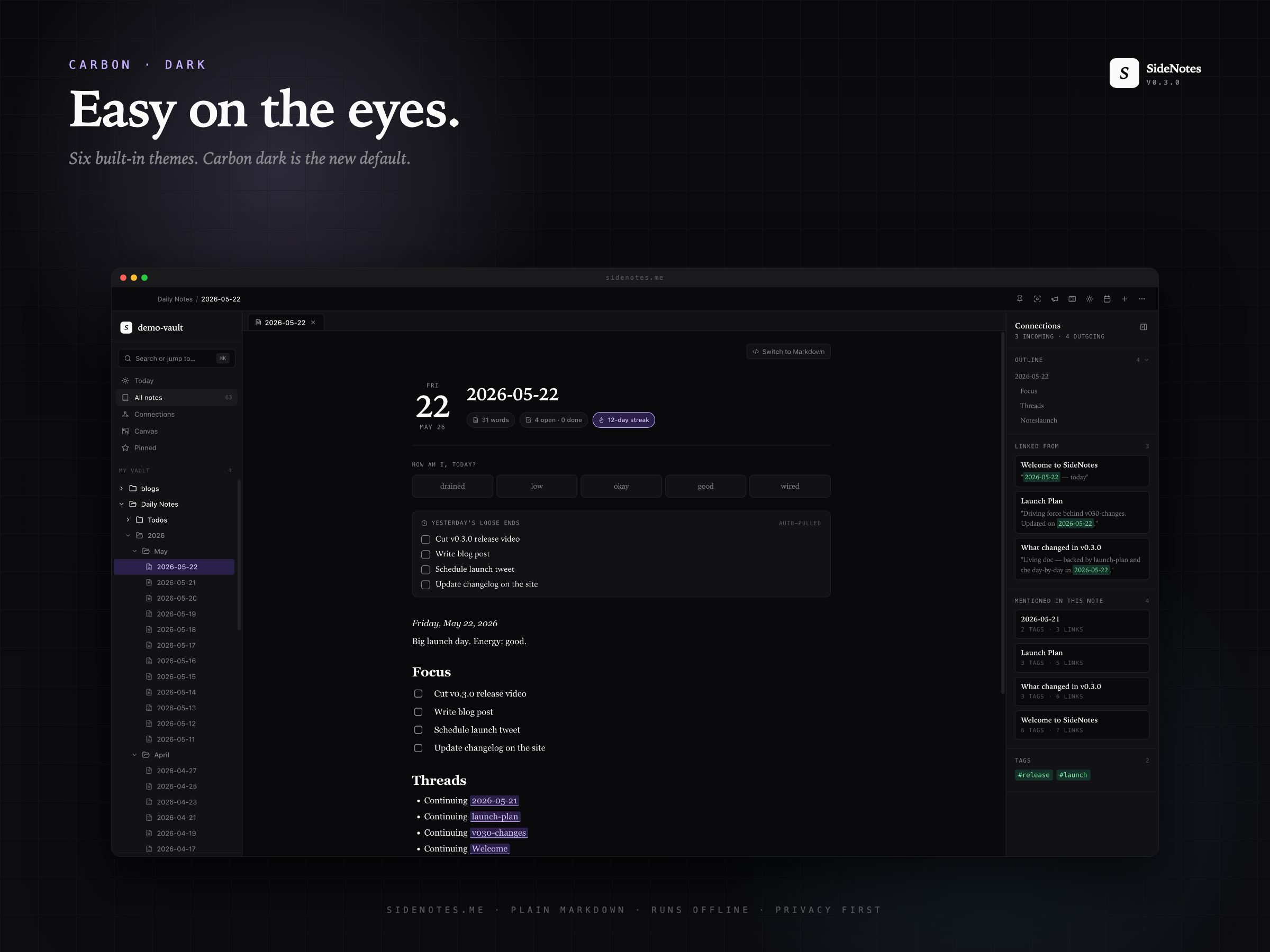This screenshot has width=1270, height=952.
Task: Create a new note with the top toolbar plus icon
Action: tap(1124, 299)
